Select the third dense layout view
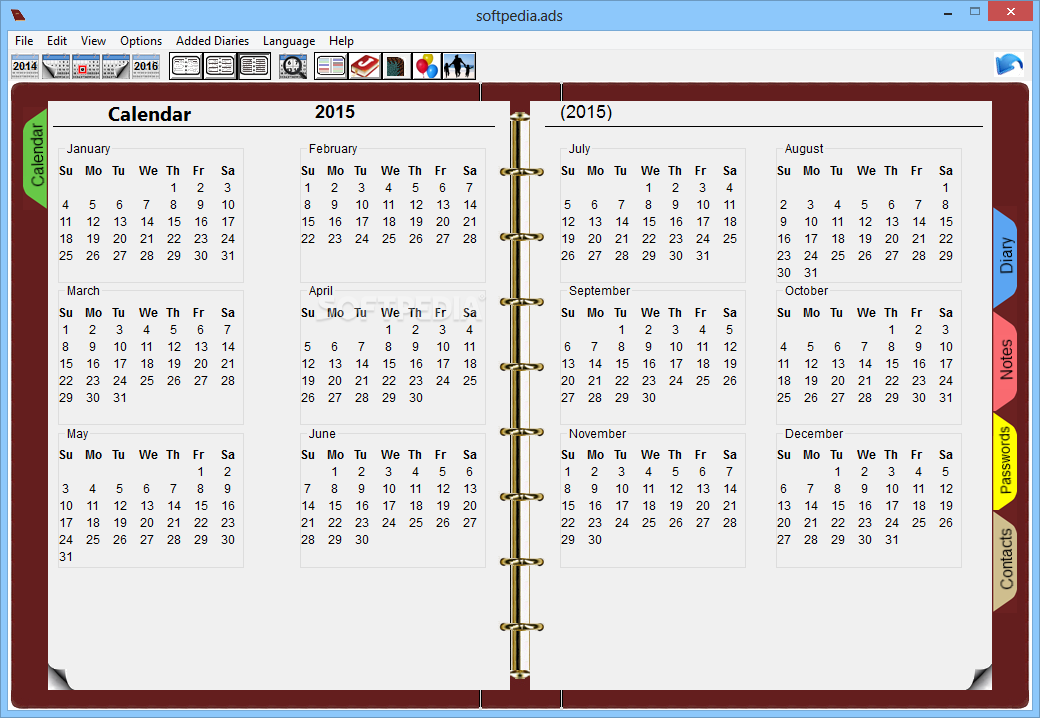This screenshot has height=718, width=1040. [x=254, y=66]
